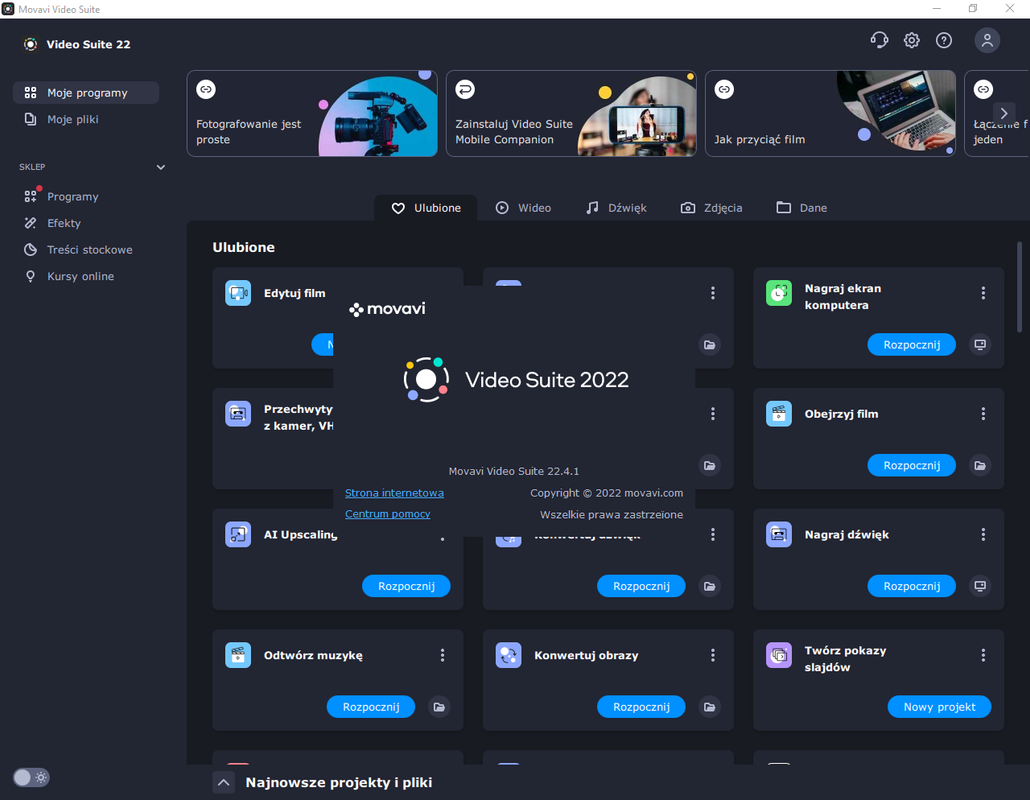Click the AI Upscaling app icon
This screenshot has height=800, width=1030.
pyautogui.click(x=238, y=534)
